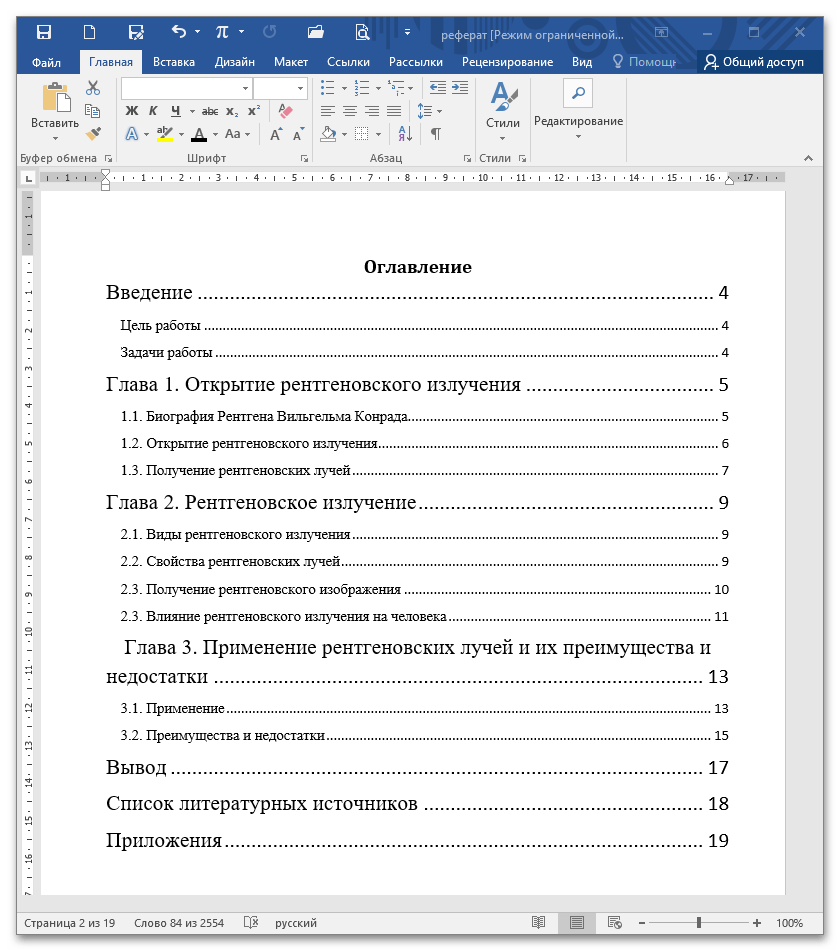Expand bullet list style options

click(344, 89)
